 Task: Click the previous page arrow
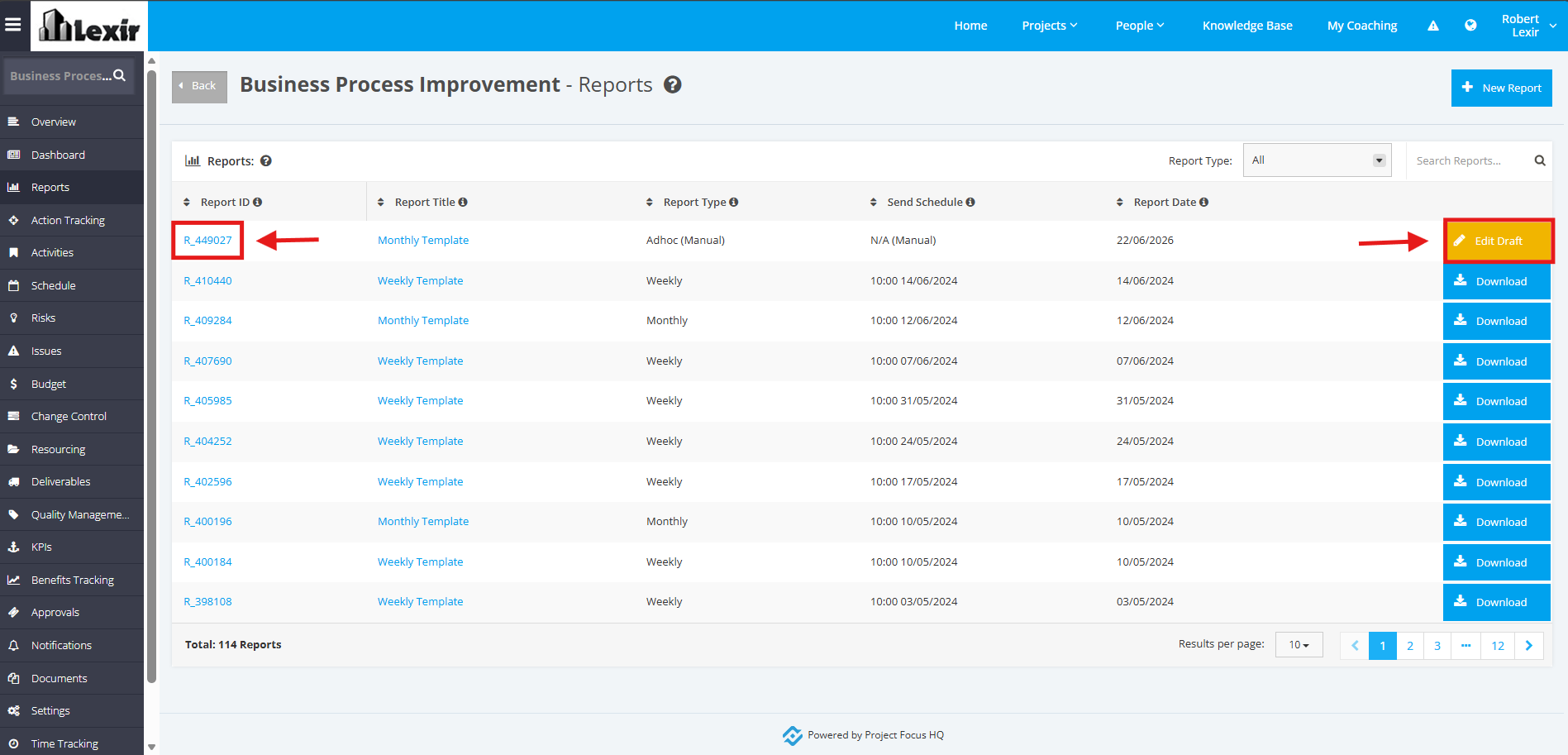pos(1355,646)
